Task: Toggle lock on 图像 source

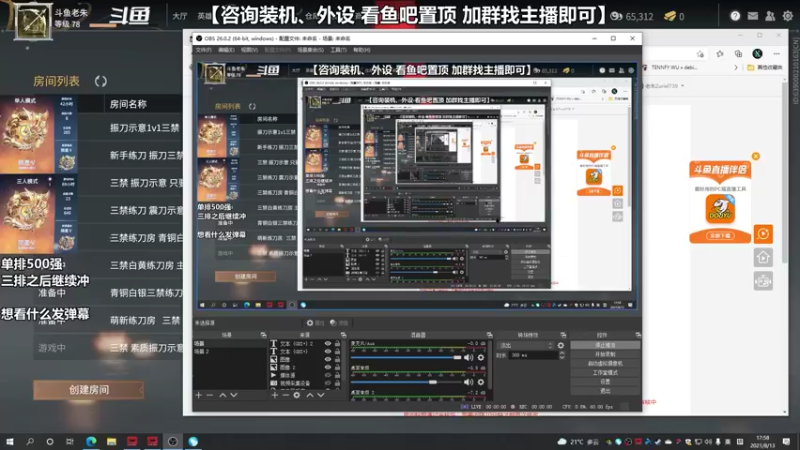Action: [x=337, y=359]
